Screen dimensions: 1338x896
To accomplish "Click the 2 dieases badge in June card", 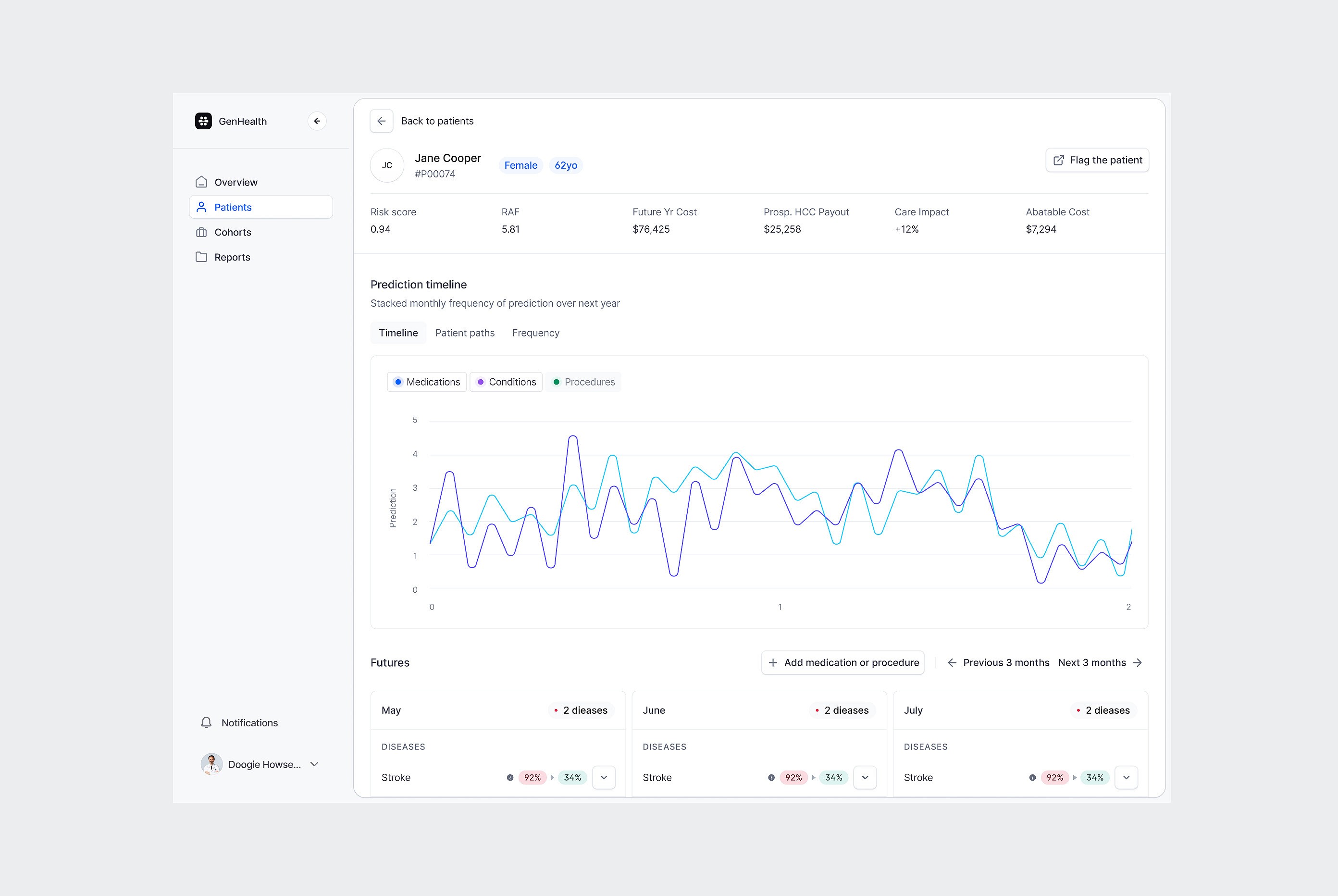I will [x=842, y=710].
